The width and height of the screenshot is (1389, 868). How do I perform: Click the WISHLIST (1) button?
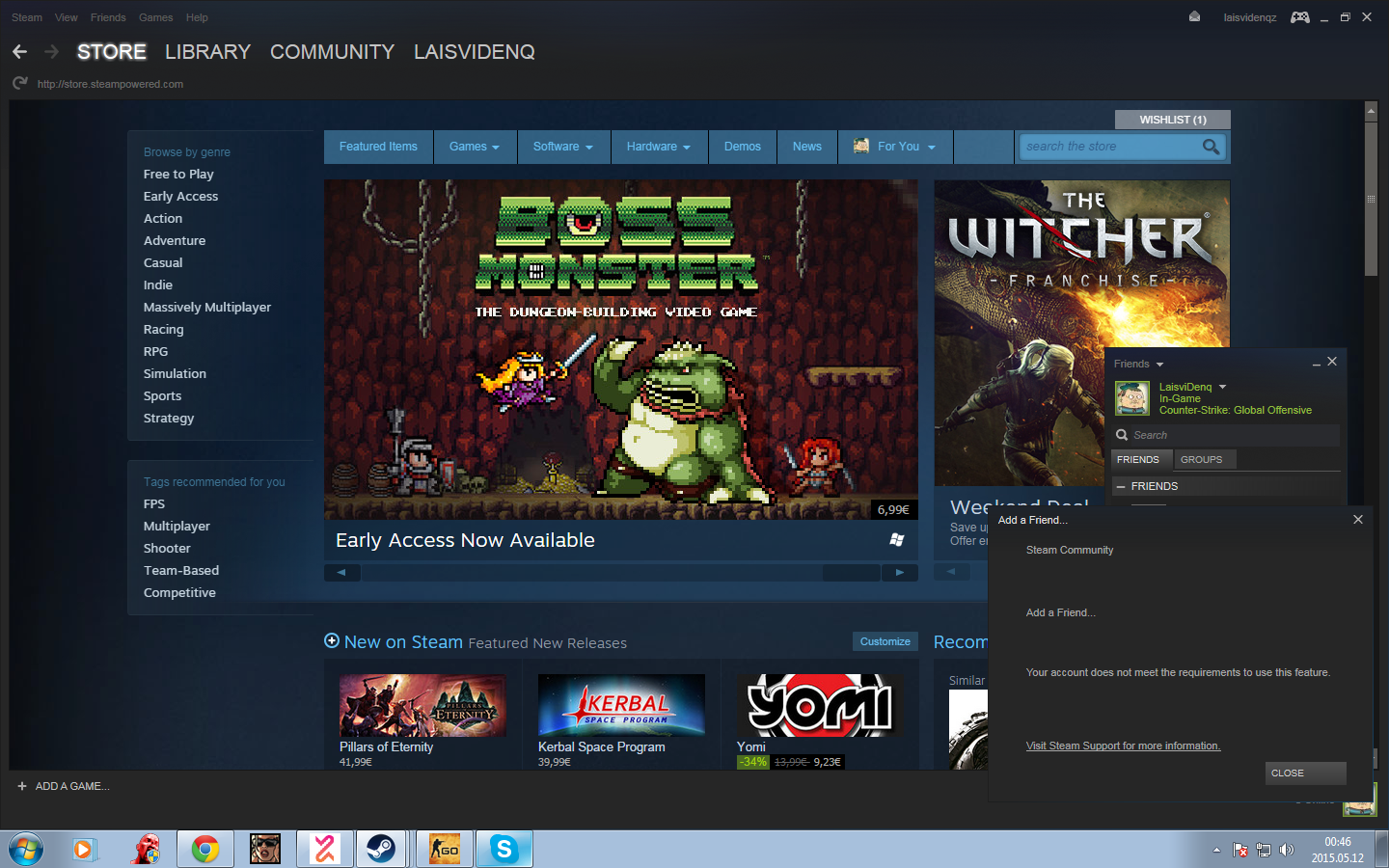click(x=1173, y=120)
